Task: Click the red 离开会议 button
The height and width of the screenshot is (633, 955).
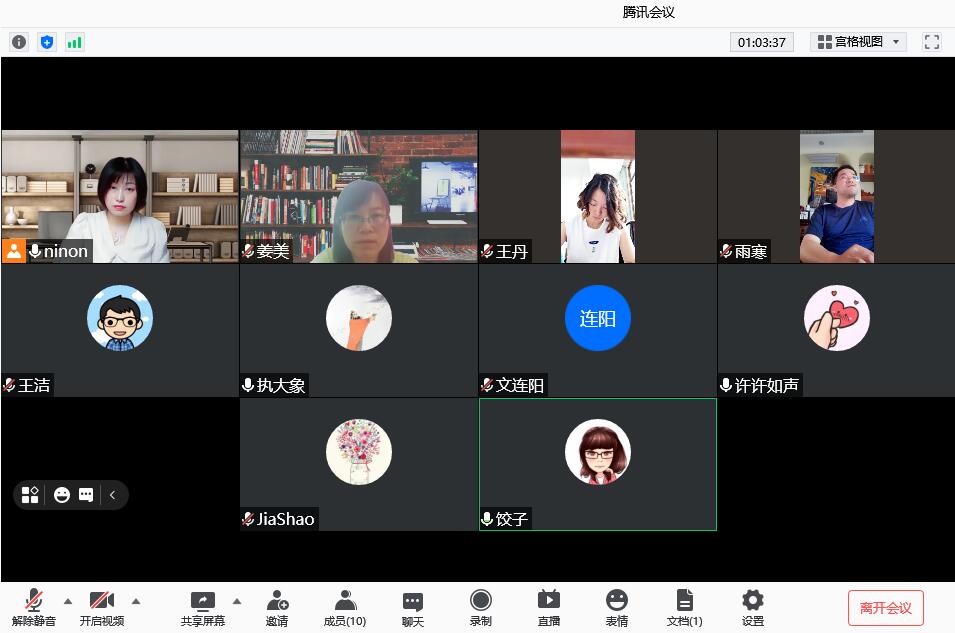Action: click(885, 608)
